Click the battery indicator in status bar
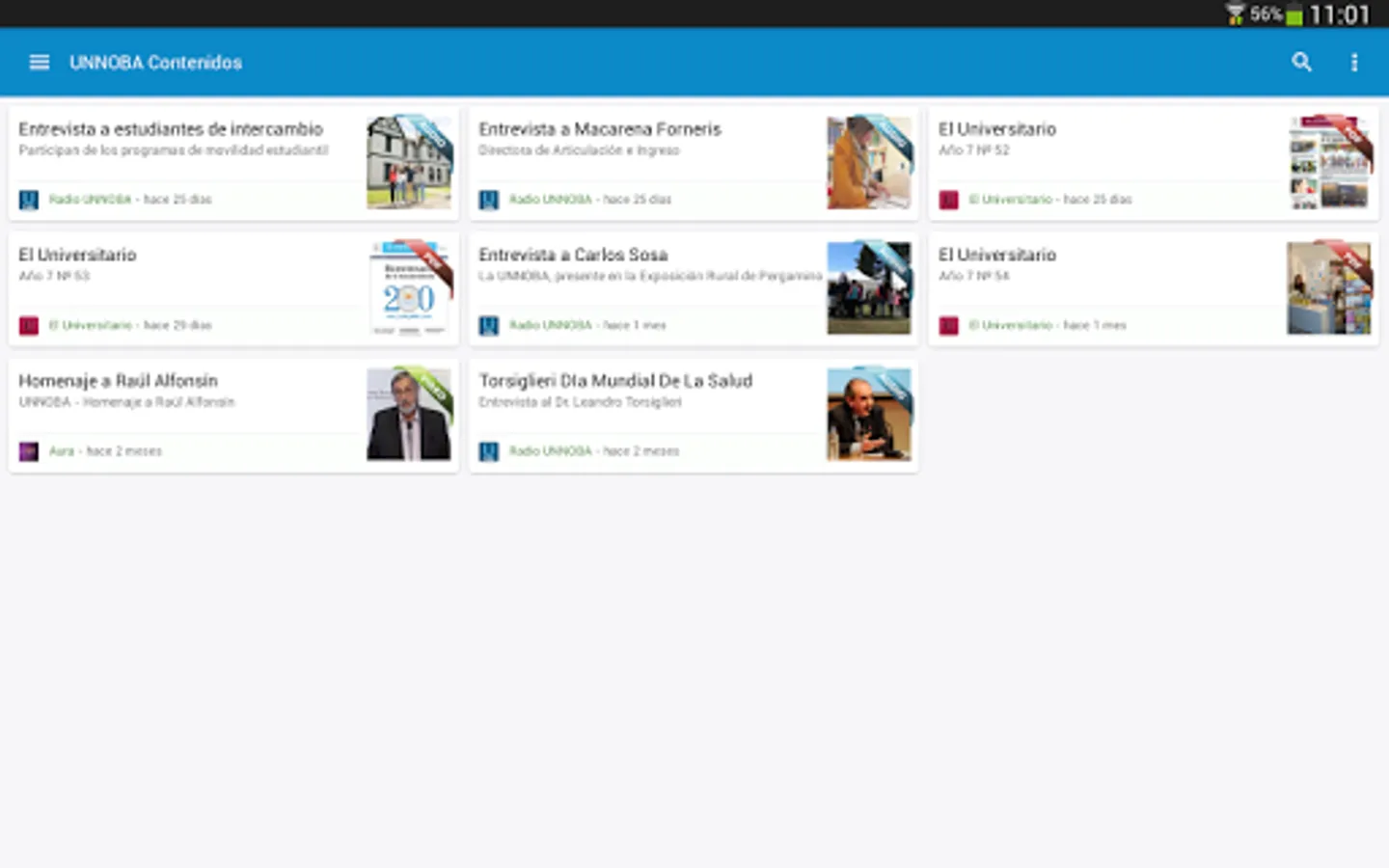The width and height of the screenshot is (1389, 868). 1294,14
